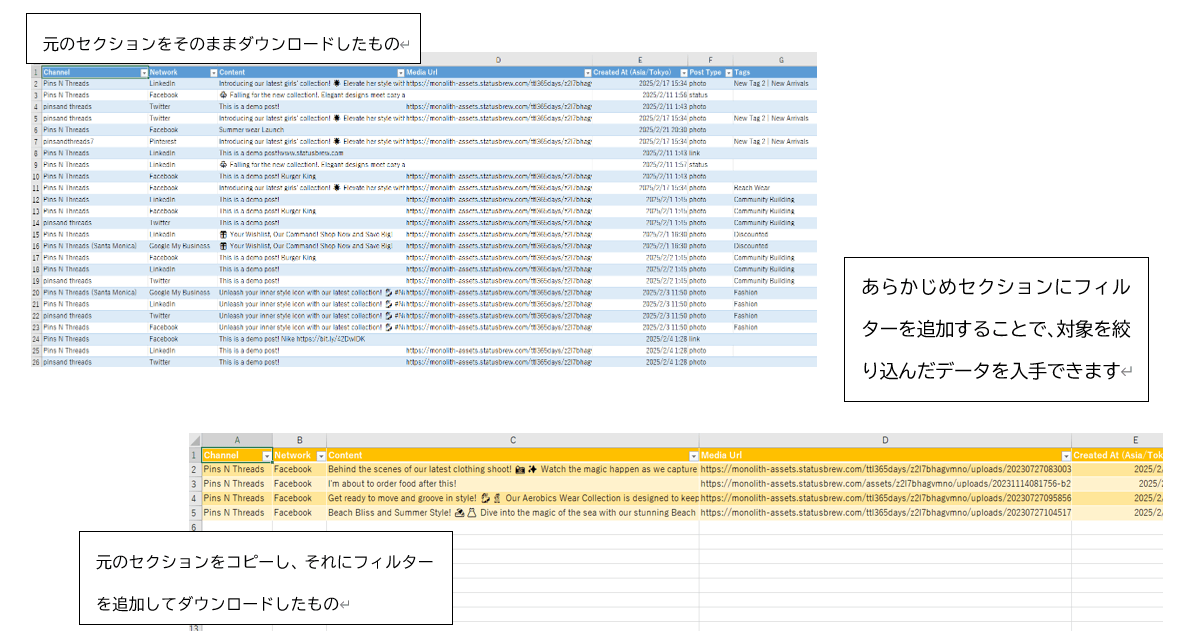Open the Post Type filter dropdown in blue table

(728, 73)
